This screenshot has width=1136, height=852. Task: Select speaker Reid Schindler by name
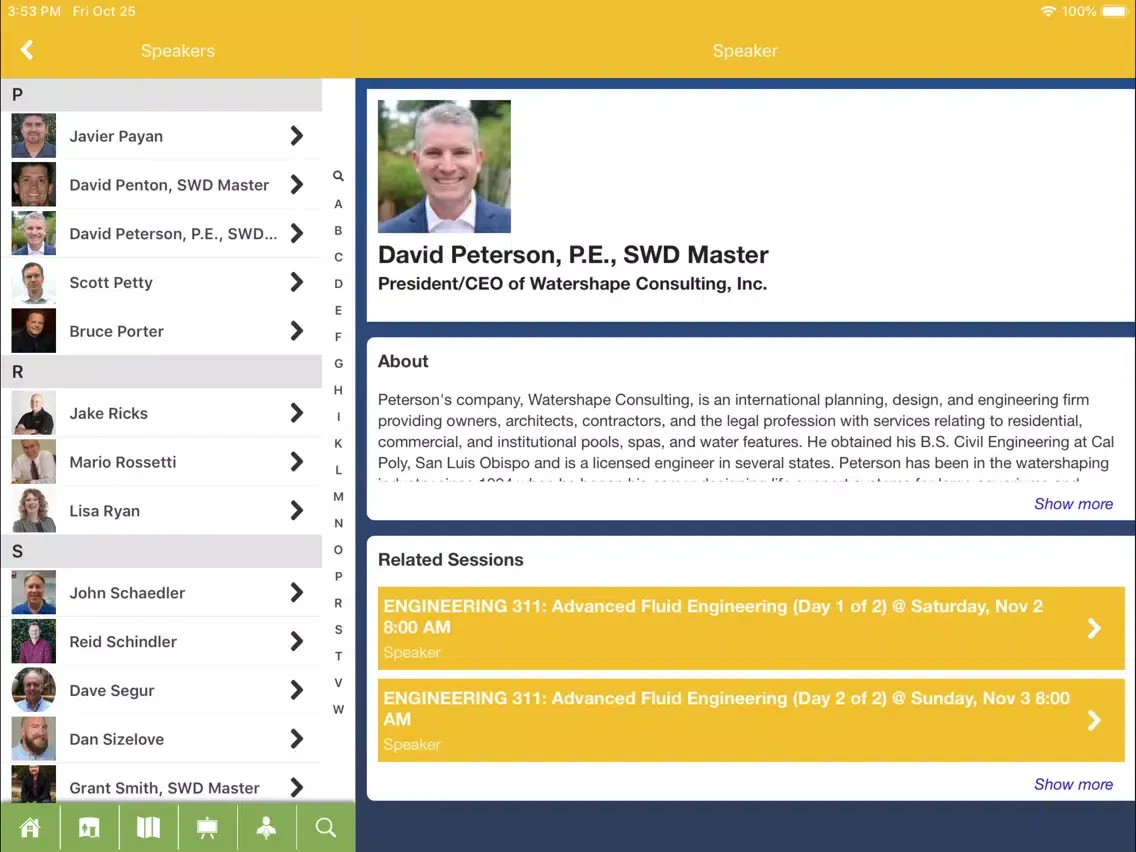click(x=123, y=642)
